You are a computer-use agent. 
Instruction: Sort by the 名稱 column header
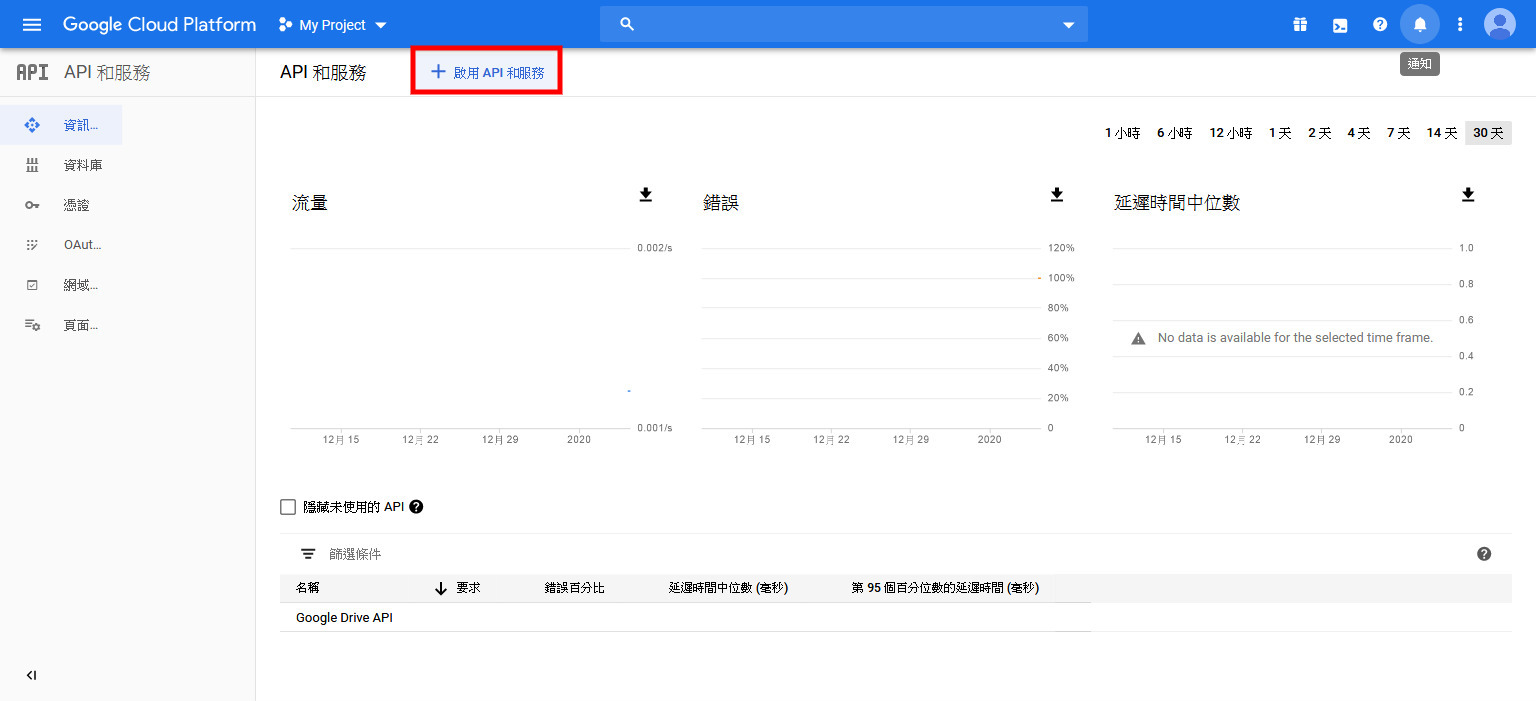coord(307,588)
